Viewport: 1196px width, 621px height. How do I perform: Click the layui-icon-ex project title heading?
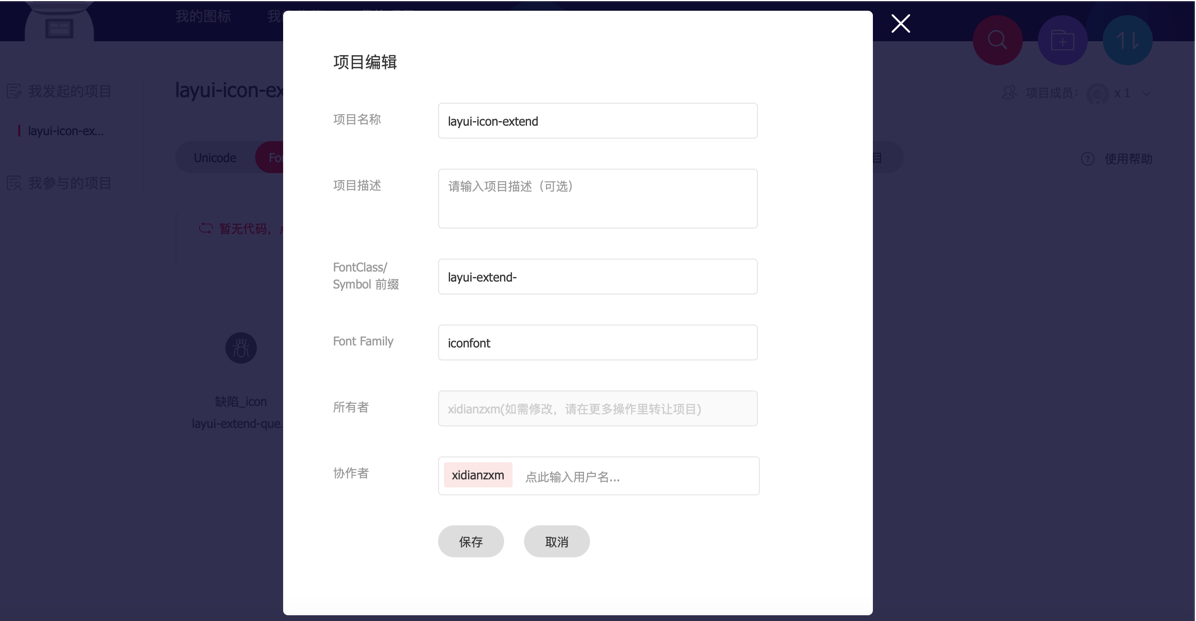point(229,90)
